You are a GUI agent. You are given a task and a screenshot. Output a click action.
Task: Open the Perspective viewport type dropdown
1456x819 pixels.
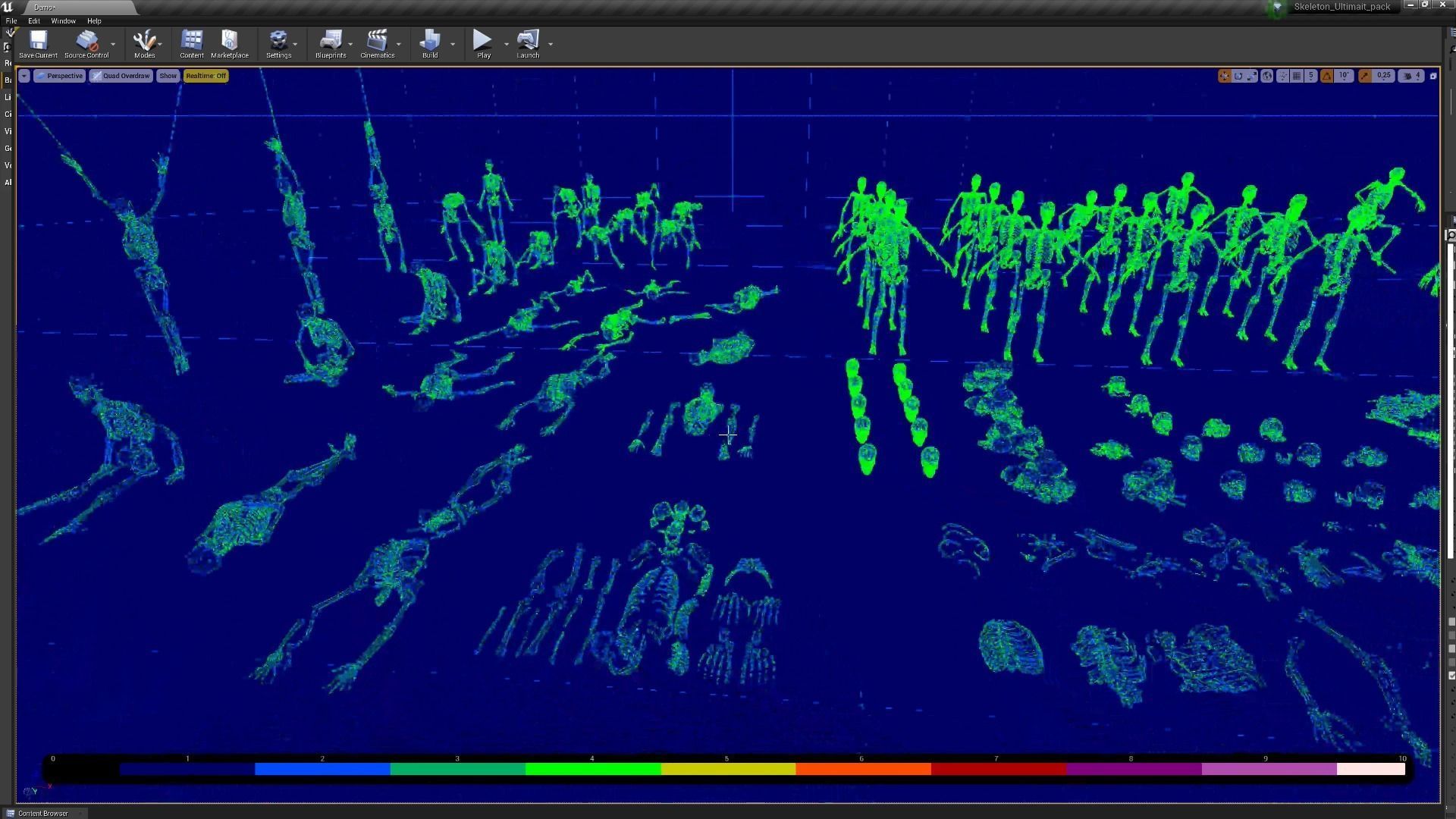tap(59, 76)
